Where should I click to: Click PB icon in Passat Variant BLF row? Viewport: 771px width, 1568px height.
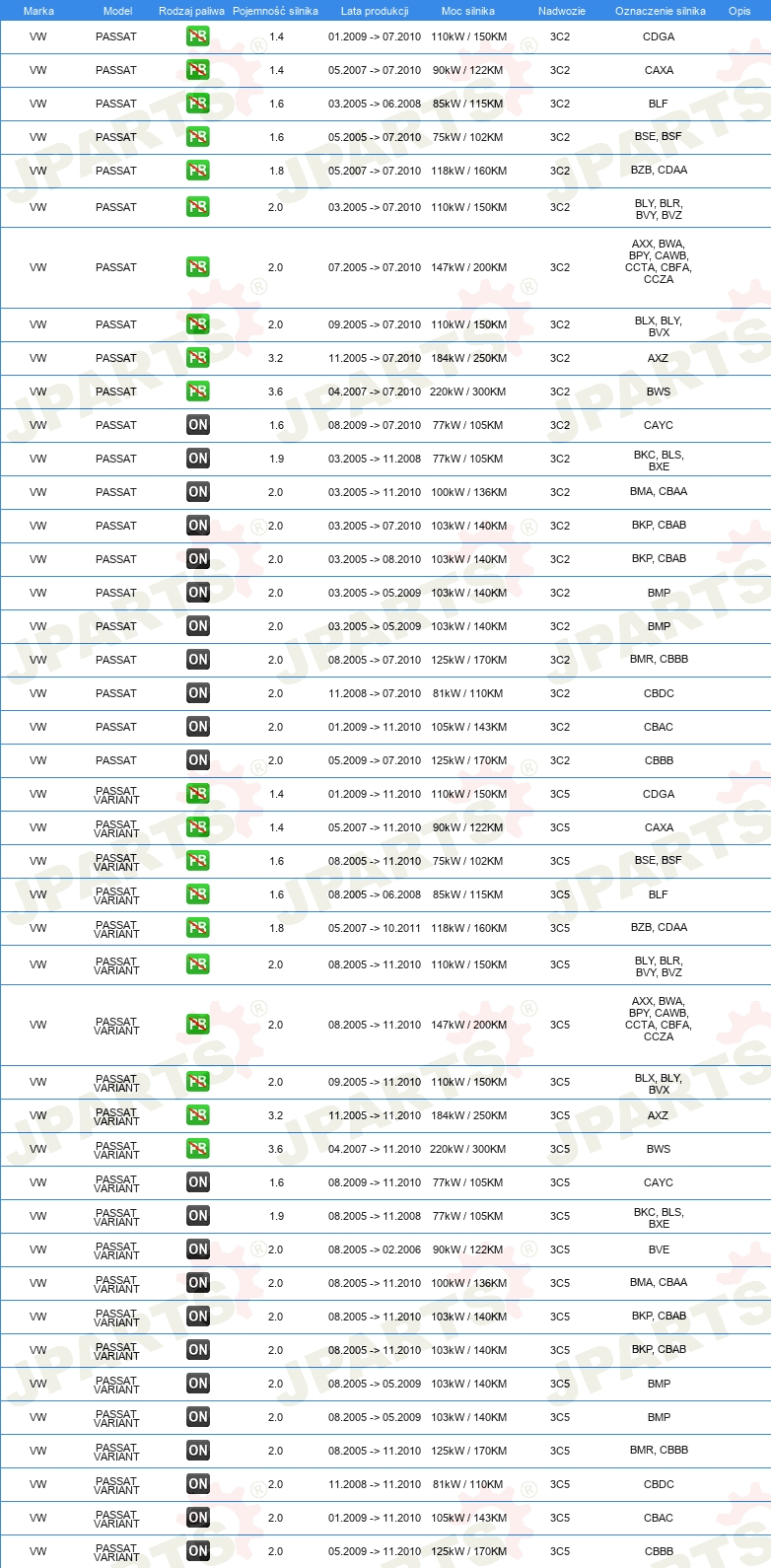[198, 894]
